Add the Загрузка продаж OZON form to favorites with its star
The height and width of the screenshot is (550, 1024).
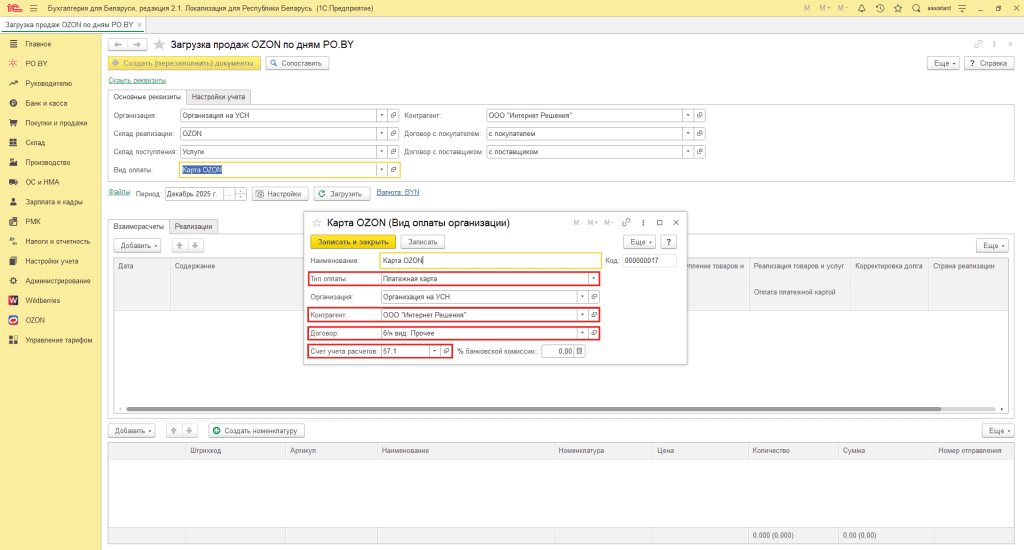pyautogui.click(x=159, y=44)
